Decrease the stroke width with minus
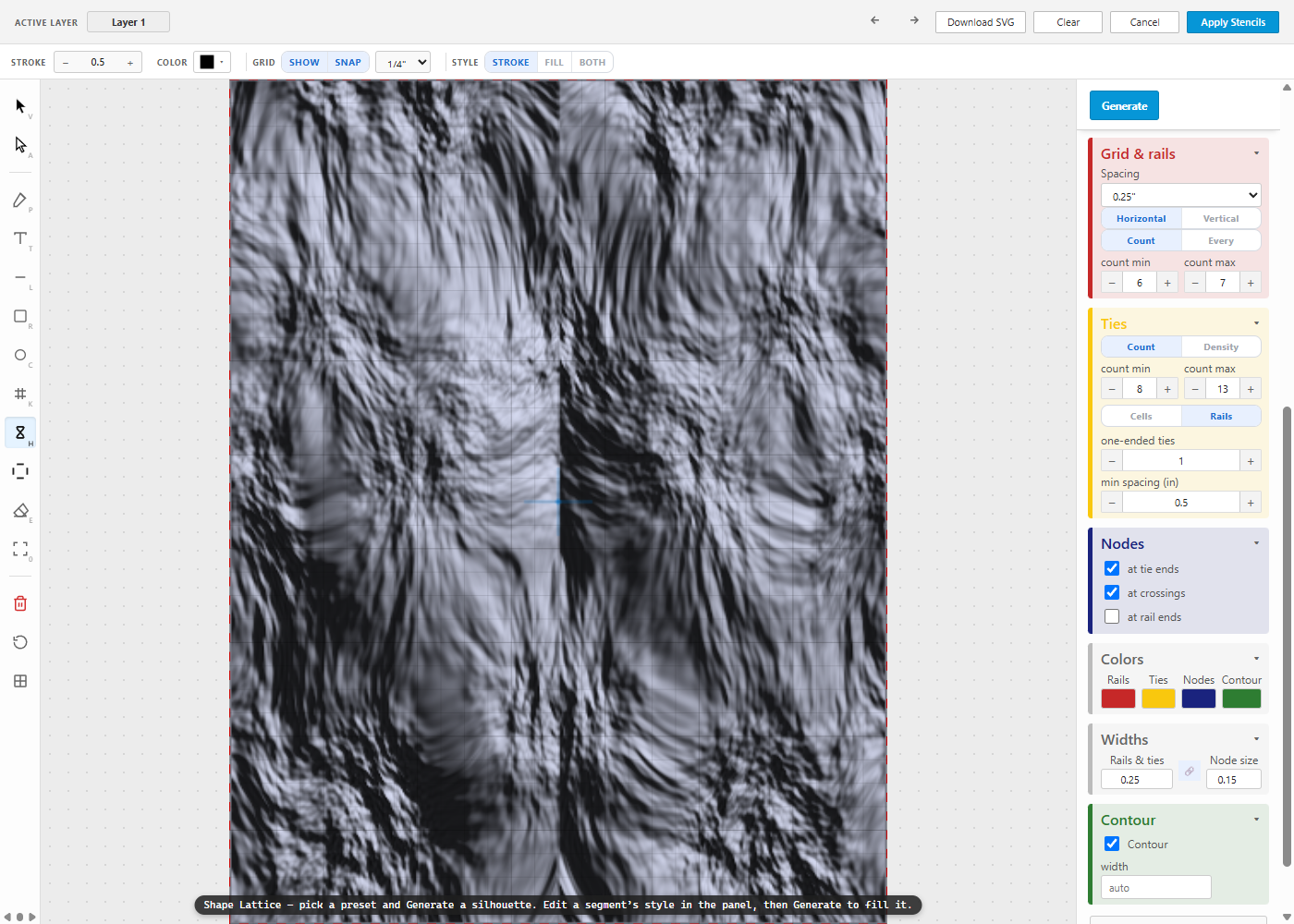This screenshot has height=924, width=1294. [66, 63]
